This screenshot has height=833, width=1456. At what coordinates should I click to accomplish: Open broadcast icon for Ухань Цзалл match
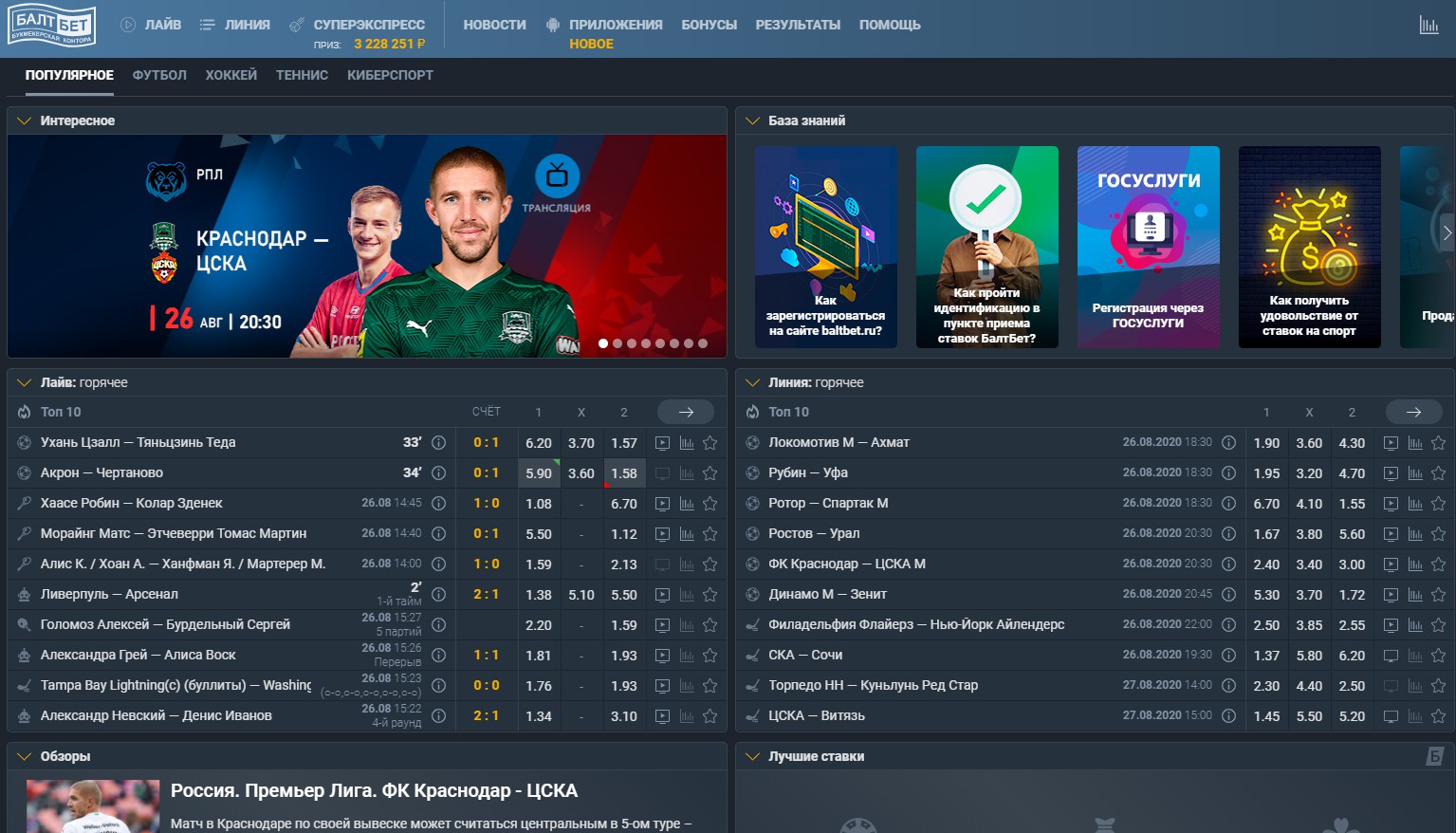662,443
